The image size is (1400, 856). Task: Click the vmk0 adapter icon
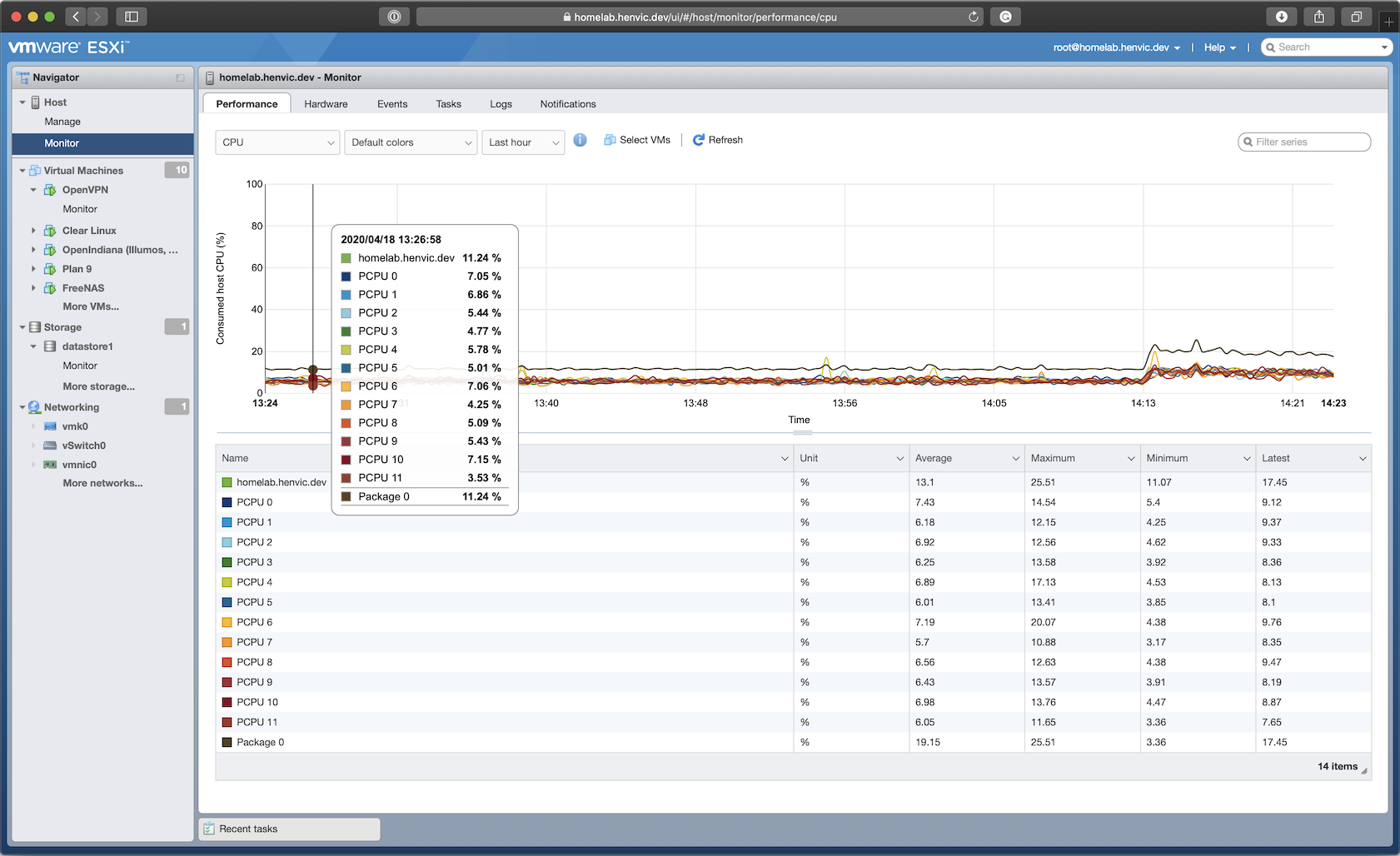coord(50,426)
